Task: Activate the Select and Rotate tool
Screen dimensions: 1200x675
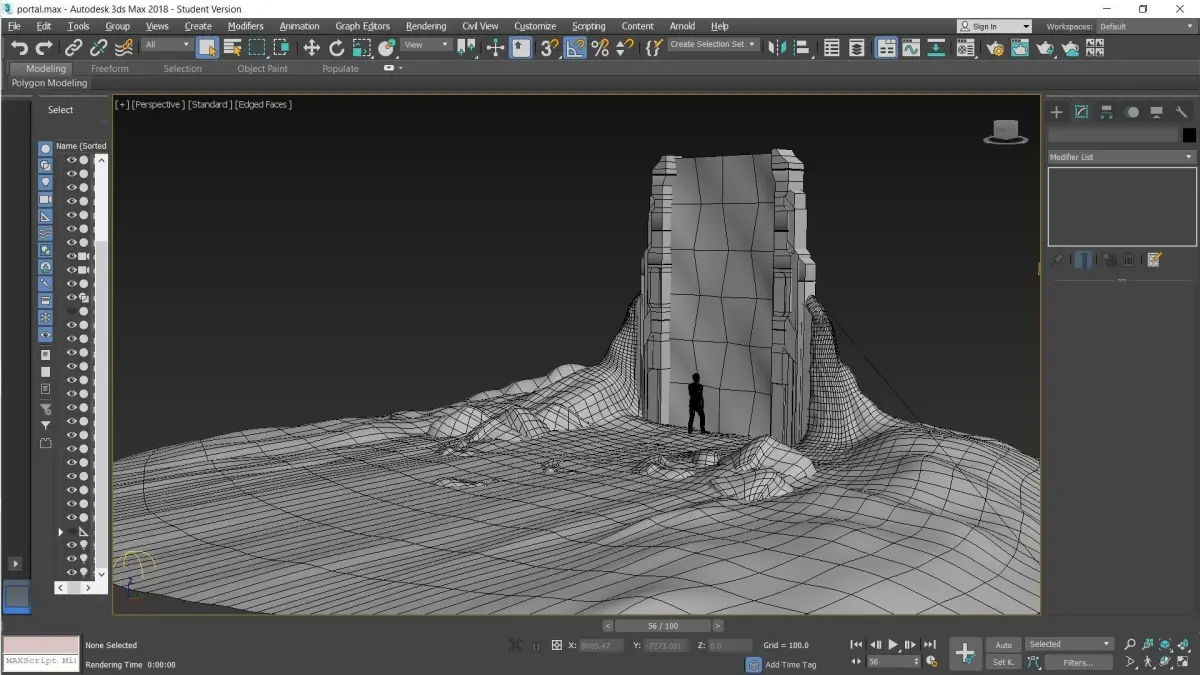Action: (337, 47)
